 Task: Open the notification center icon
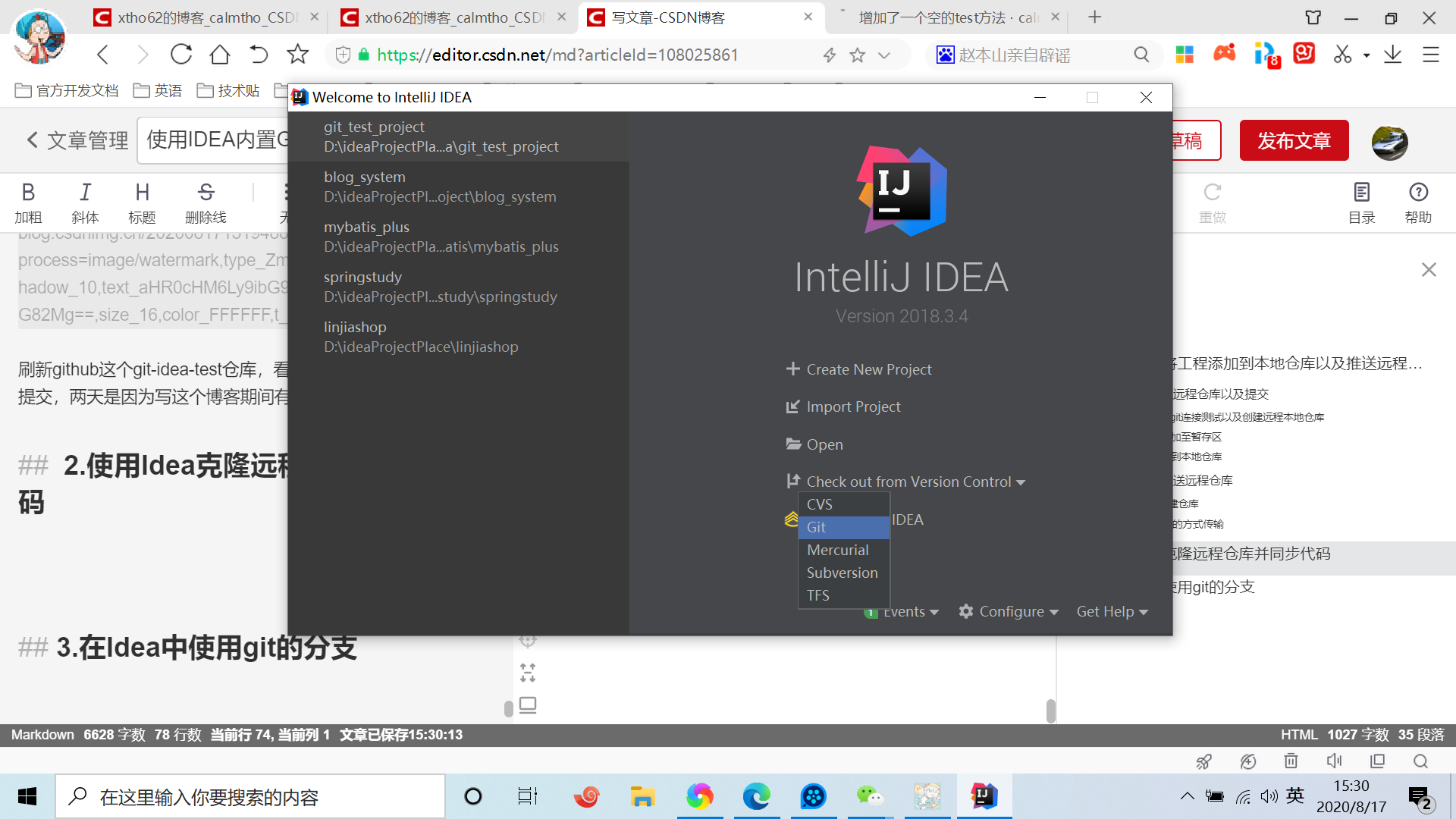click(x=1420, y=798)
